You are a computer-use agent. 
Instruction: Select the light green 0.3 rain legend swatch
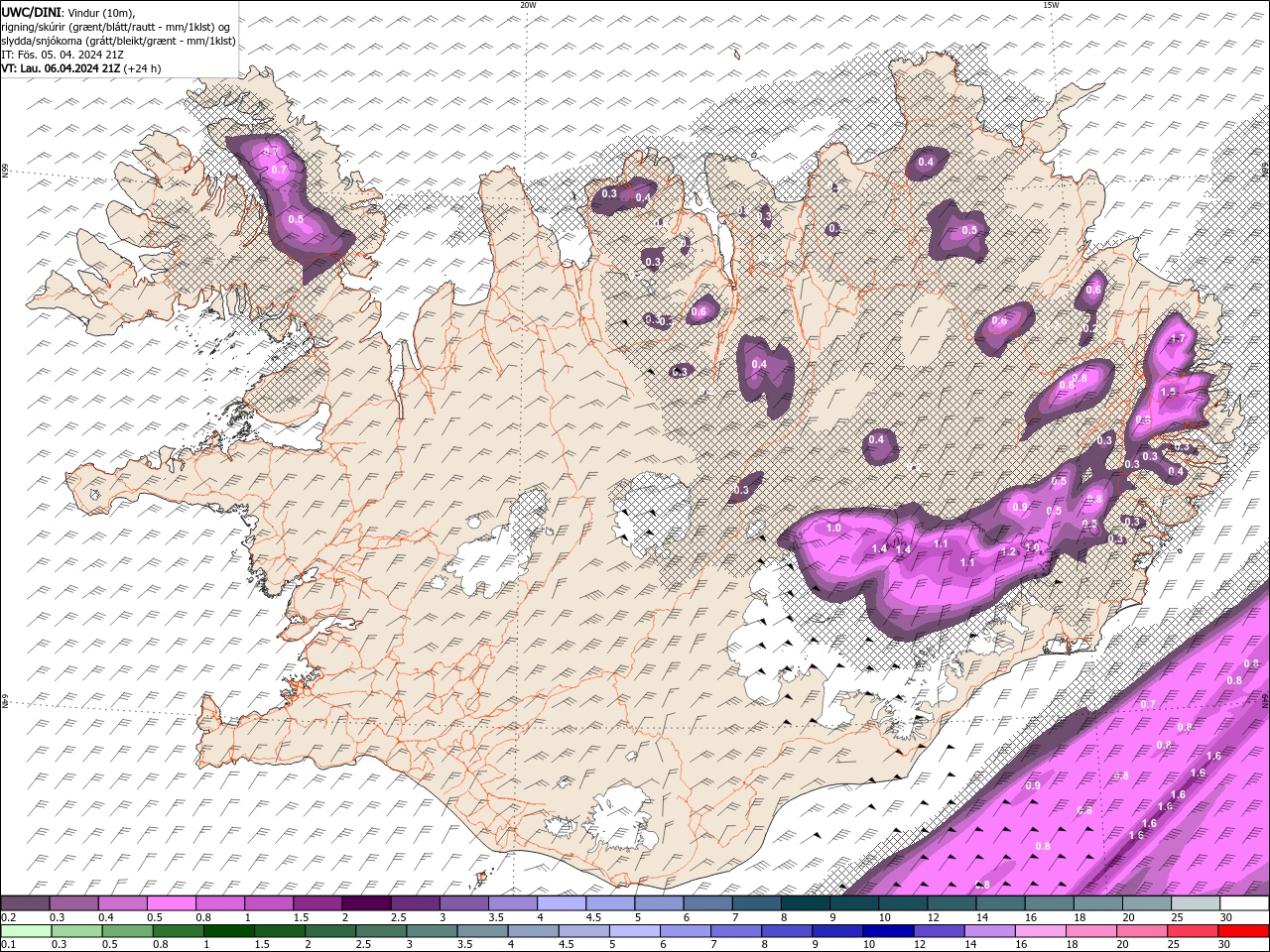(76, 931)
